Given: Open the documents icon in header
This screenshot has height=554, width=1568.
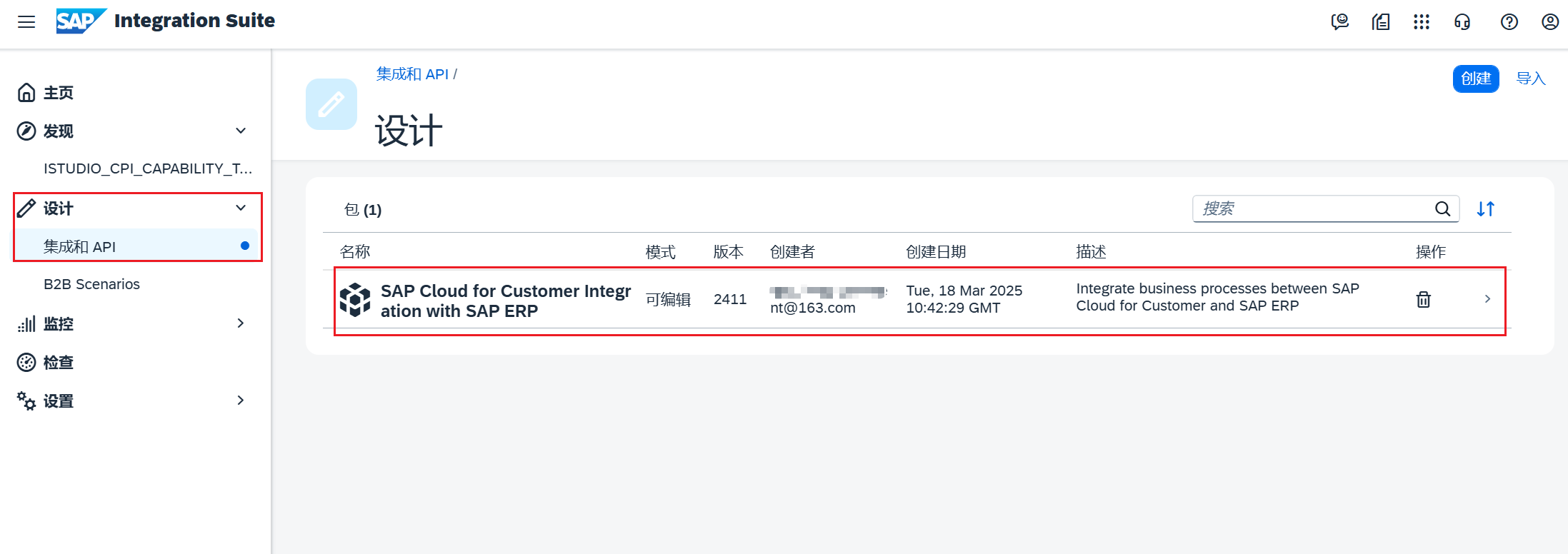Looking at the screenshot, I should [x=1381, y=22].
